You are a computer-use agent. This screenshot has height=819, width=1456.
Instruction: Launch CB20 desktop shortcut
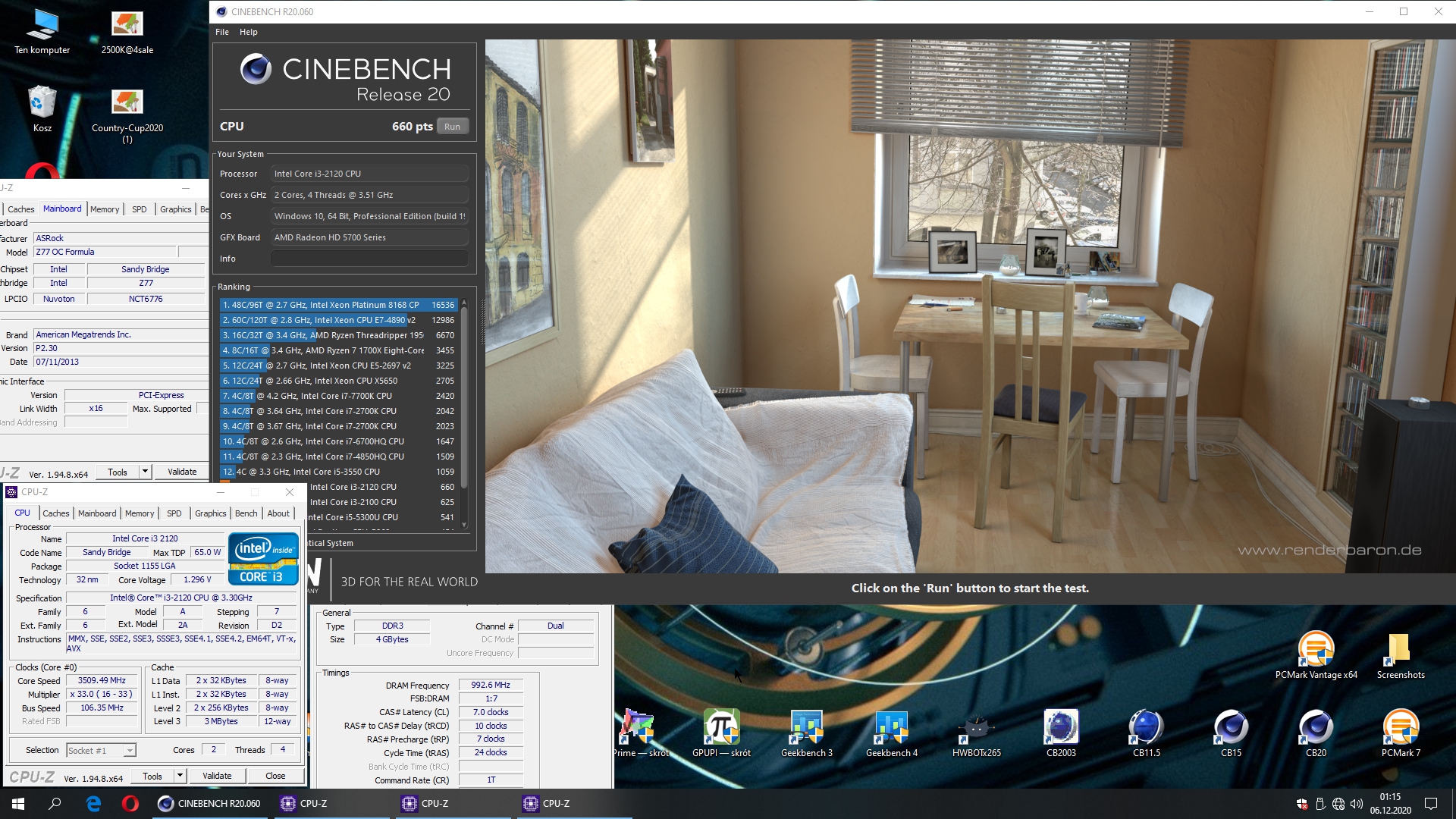pyautogui.click(x=1316, y=733)
